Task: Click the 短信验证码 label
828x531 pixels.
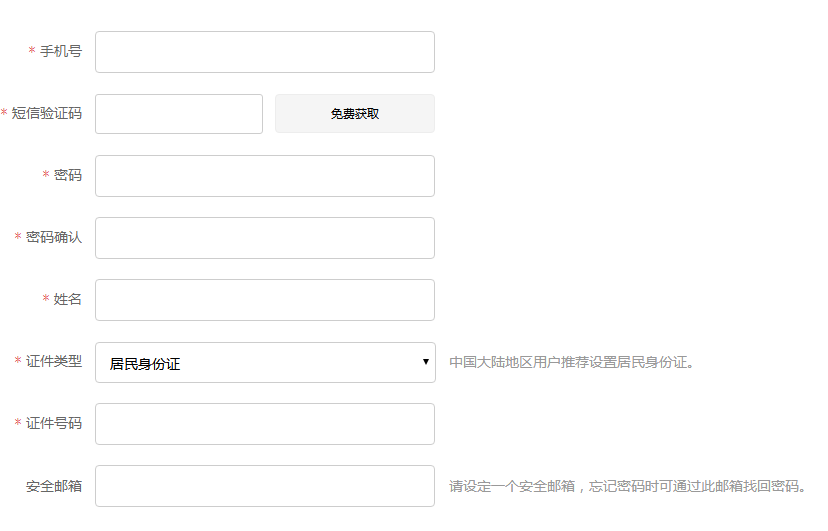Action: click(x=47, y=113)
